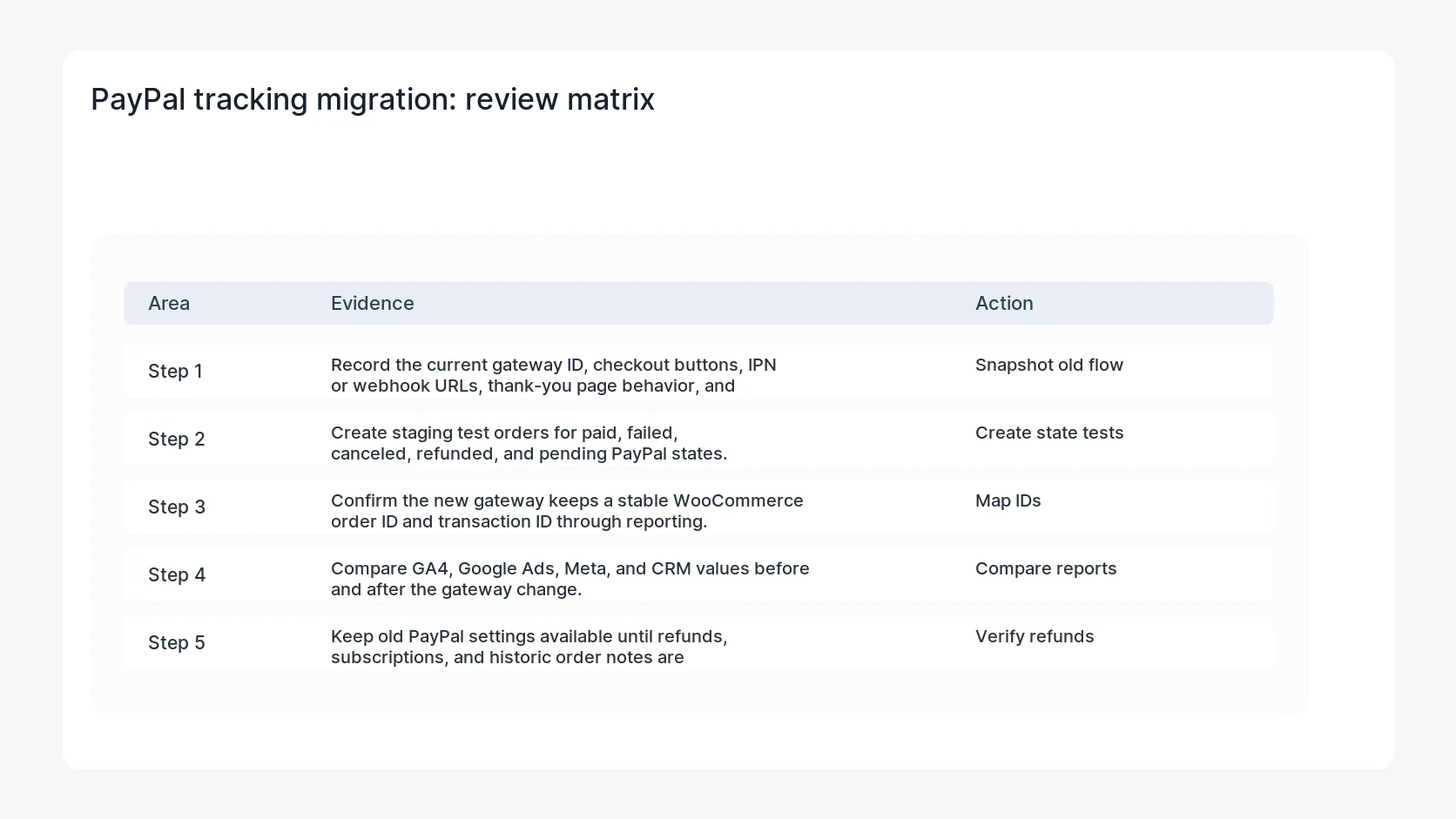This screenshot has width=1456, height=819.
Task: Click the 'PayPal tracking migration: review matrix' title
Action: [373, 99]
